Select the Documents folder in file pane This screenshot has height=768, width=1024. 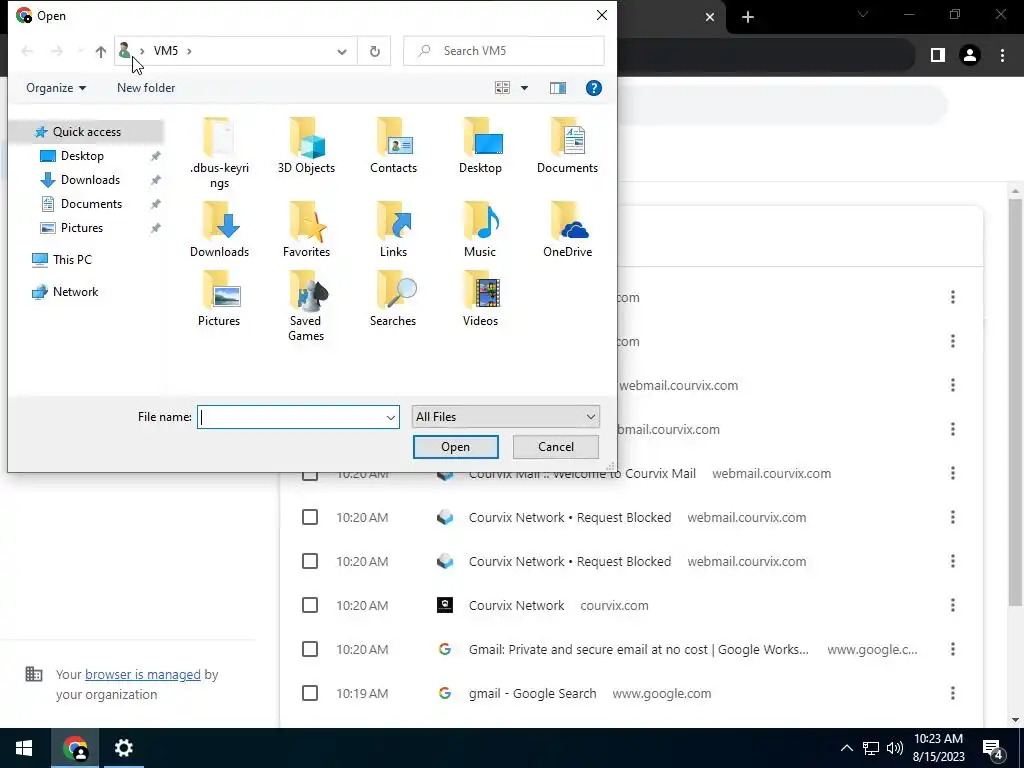568,146
